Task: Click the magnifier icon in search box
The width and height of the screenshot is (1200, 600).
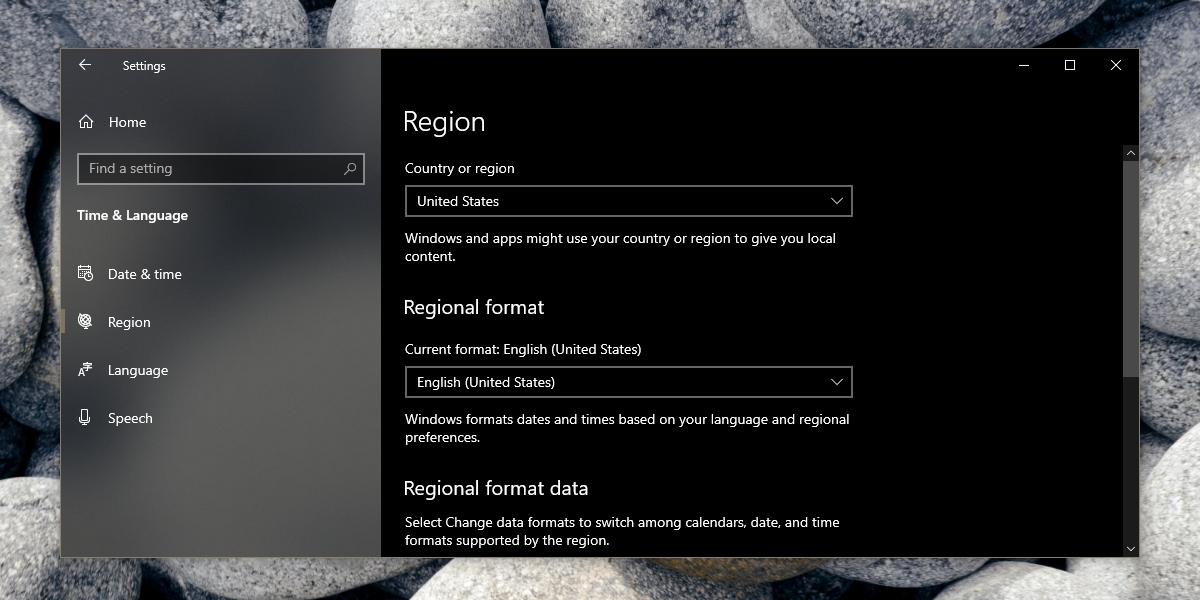Action: click(350, 169)
